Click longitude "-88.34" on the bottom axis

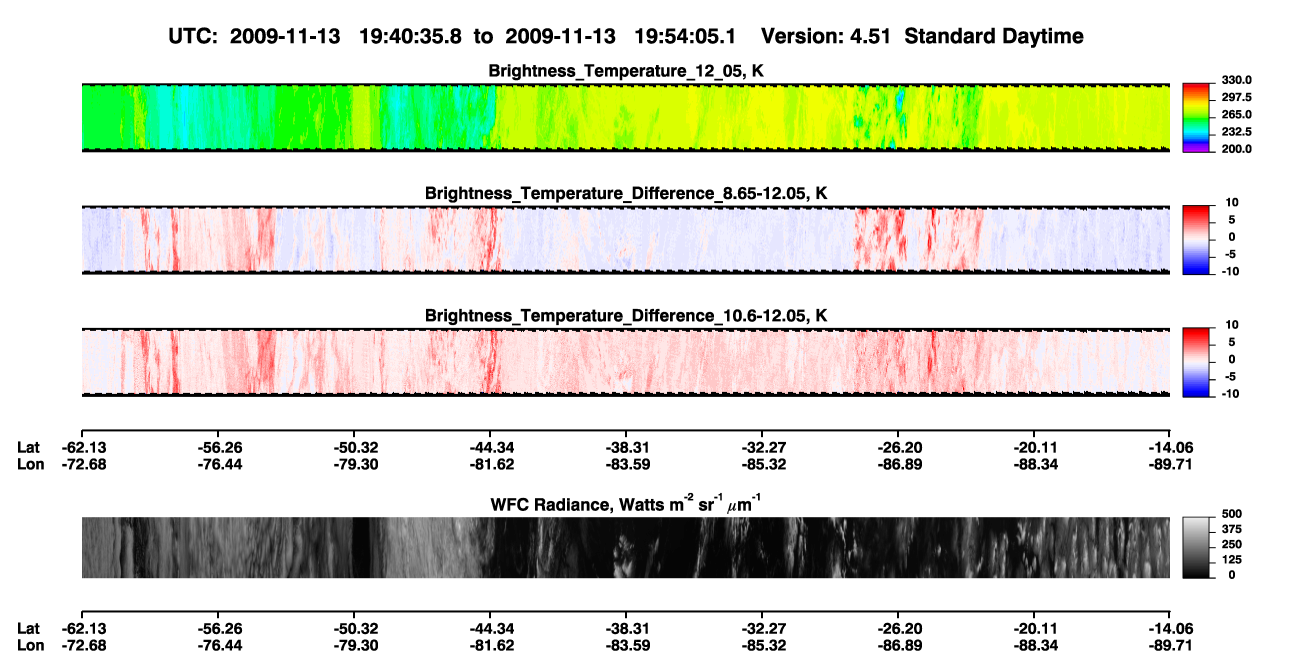point(1034,645)
